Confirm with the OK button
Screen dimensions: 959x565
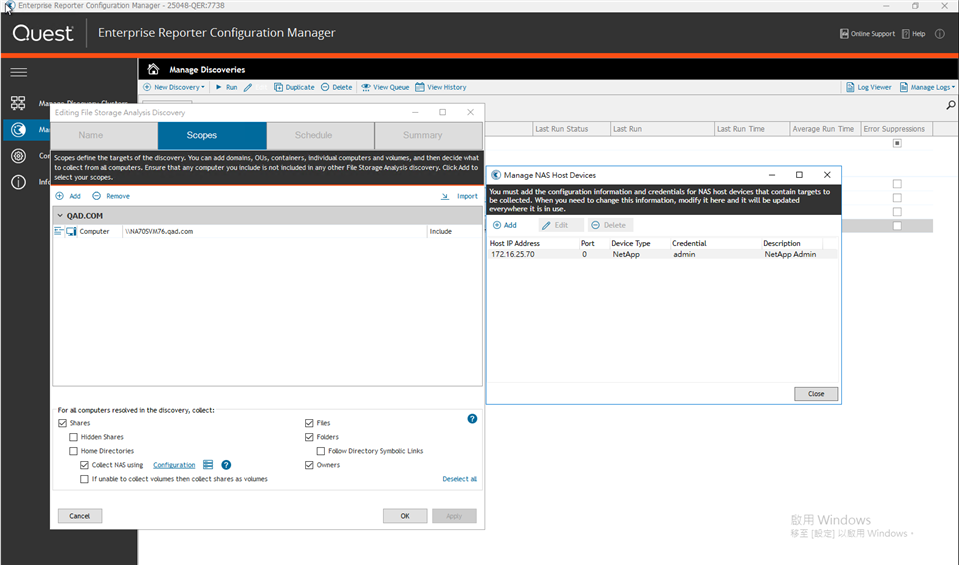click(x=405, y=516)
